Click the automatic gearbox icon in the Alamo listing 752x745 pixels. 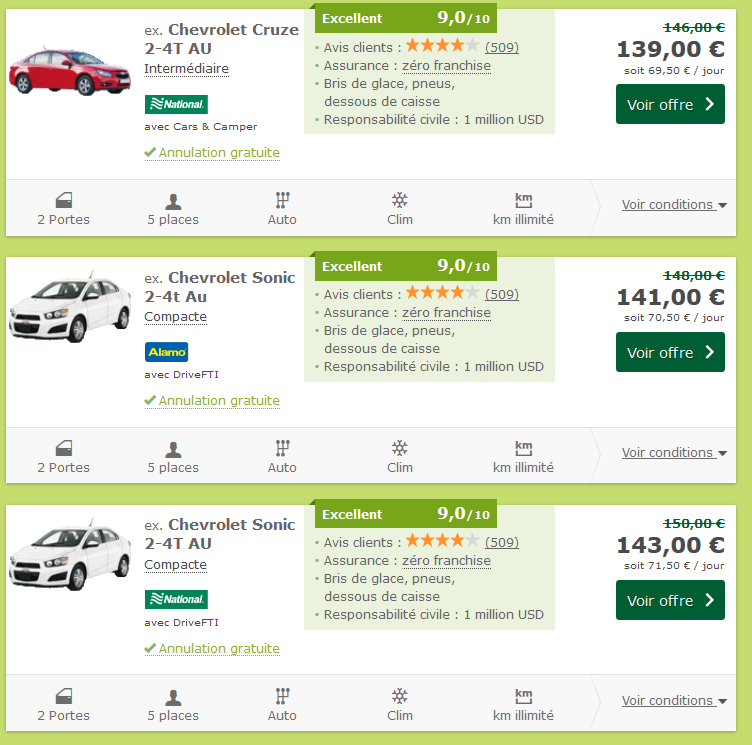click(282, 448)
